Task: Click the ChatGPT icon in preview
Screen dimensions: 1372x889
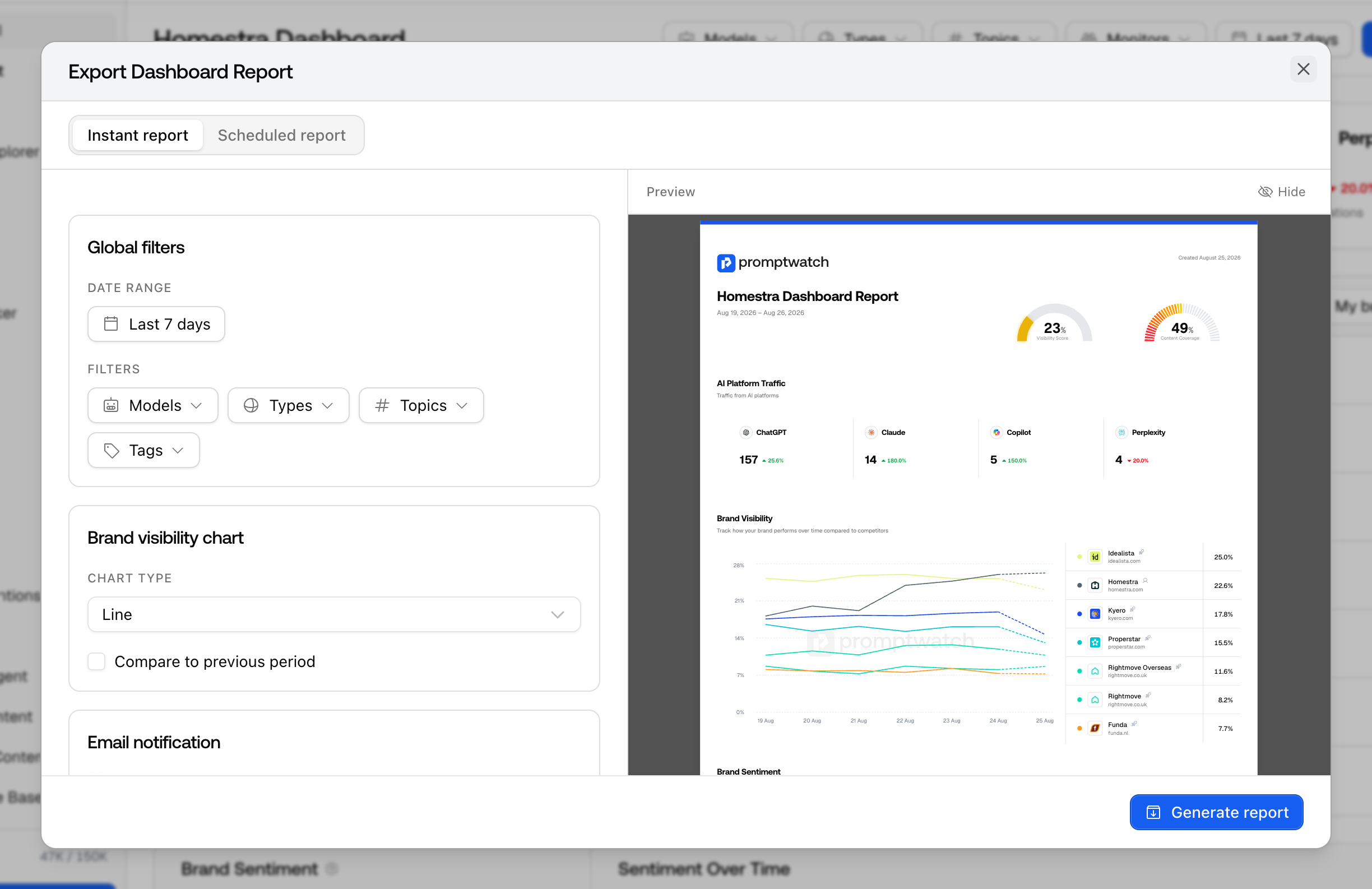Action: click(746, 432)
